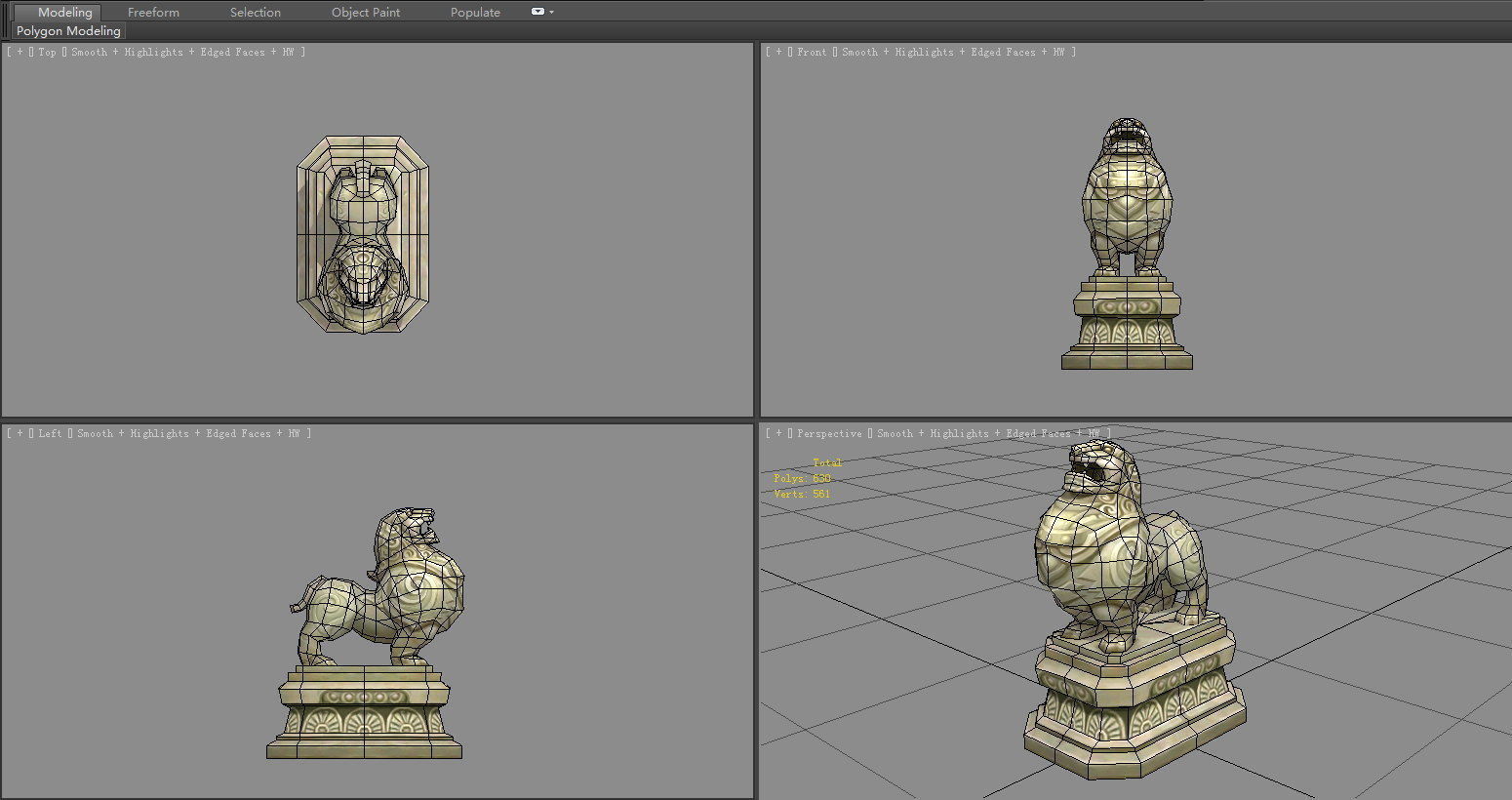This screenshot has height=800, width=1512.
Task: Open the Front view name menu
Action: click(x=812, y=52)
